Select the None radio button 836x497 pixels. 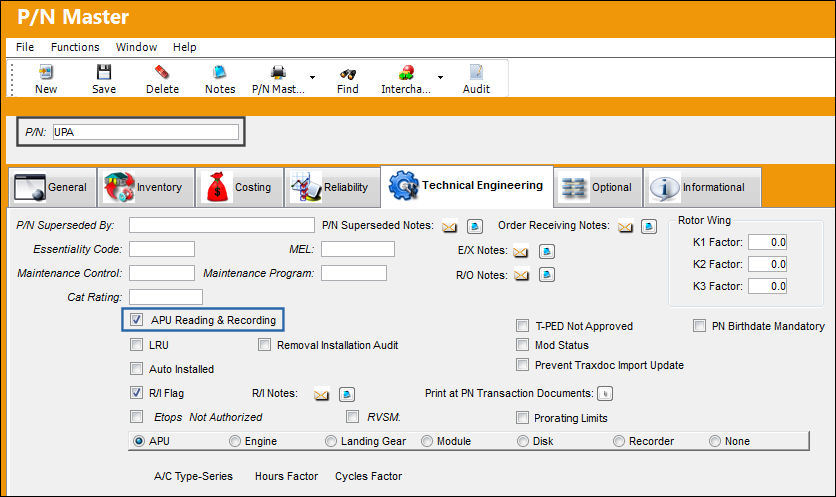[714, 441]
